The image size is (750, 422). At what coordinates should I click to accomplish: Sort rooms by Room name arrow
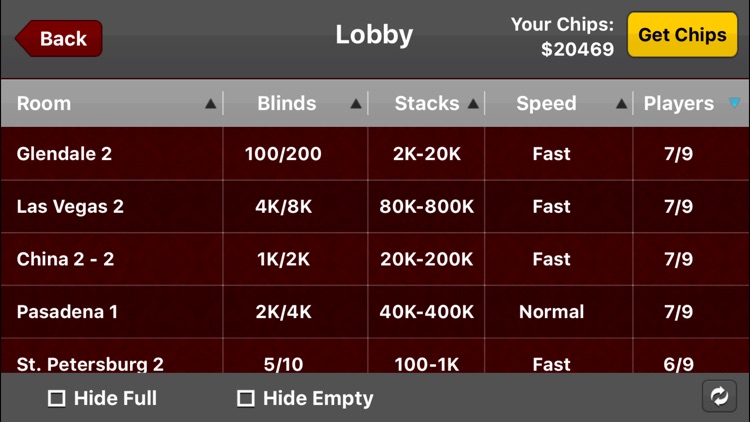(210, 104)
